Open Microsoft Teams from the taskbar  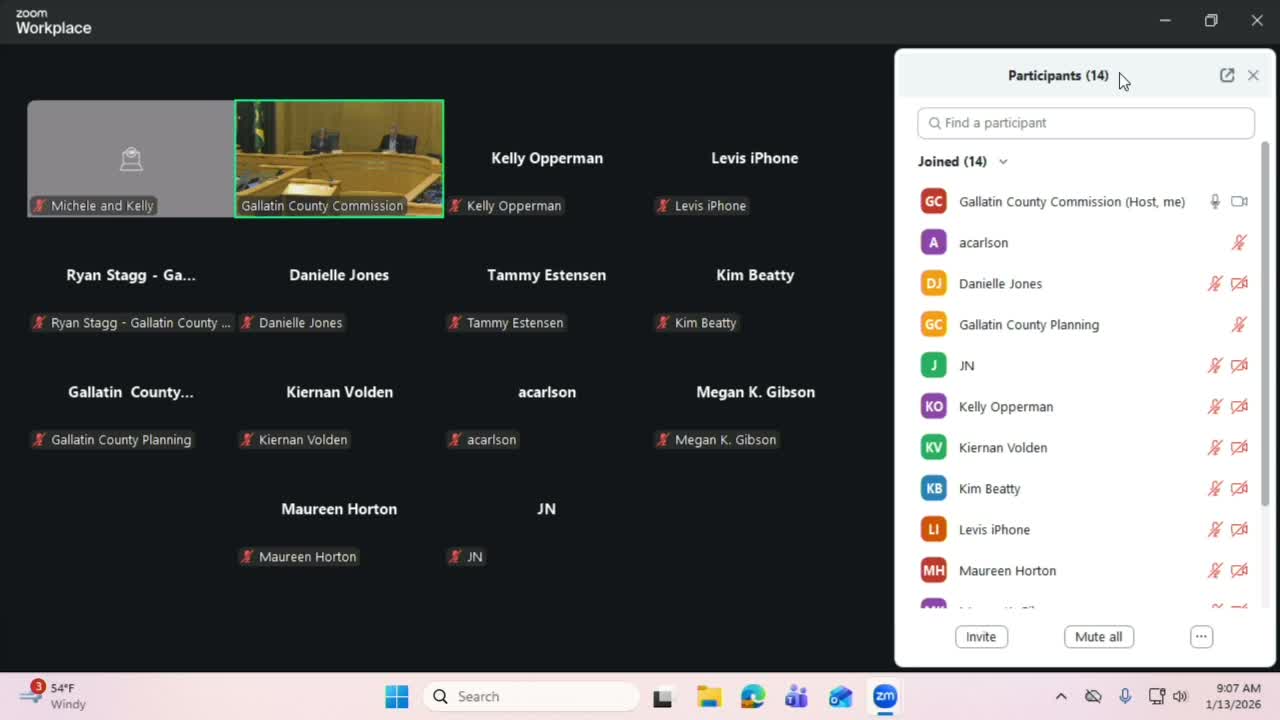pyautogui.click(x=797, y=697)
